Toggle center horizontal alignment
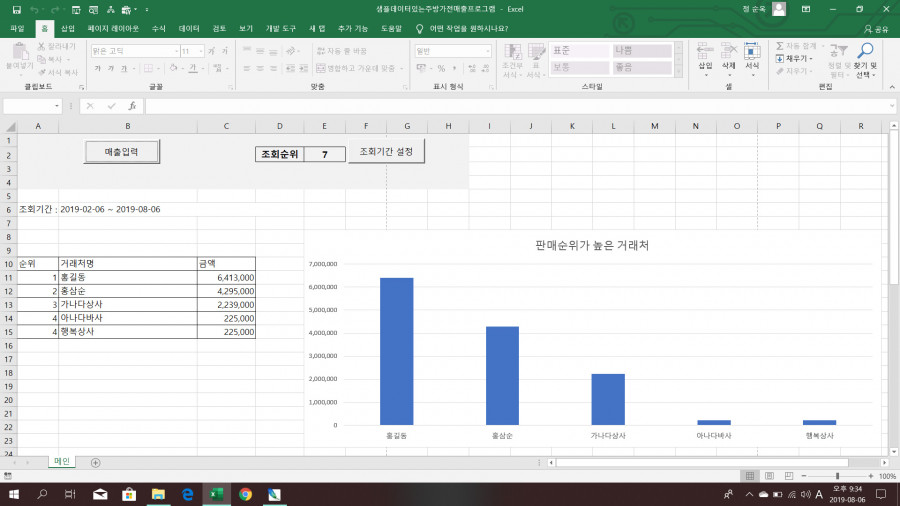 [260, 68]
